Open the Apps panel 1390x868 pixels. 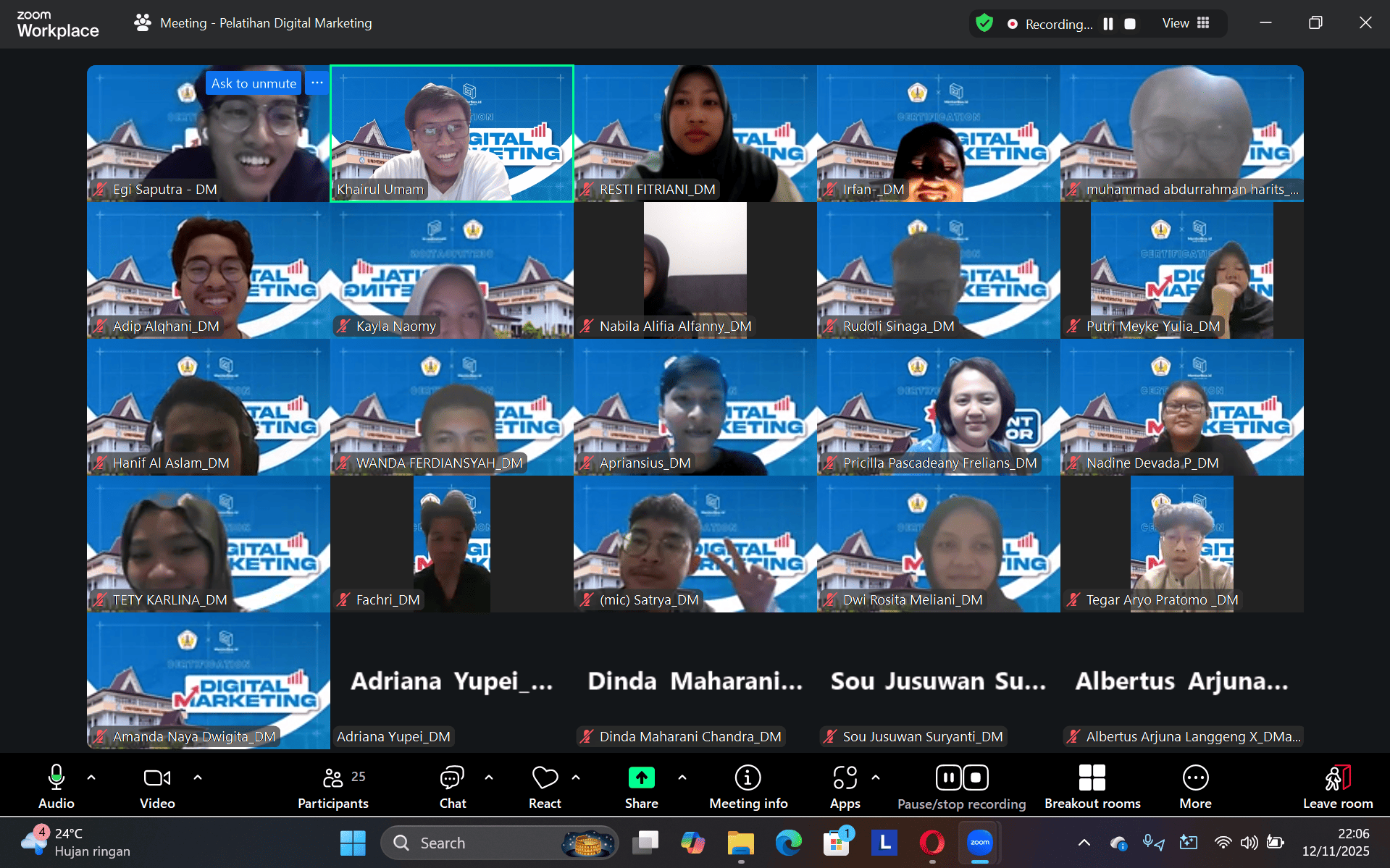coord(845,787)
